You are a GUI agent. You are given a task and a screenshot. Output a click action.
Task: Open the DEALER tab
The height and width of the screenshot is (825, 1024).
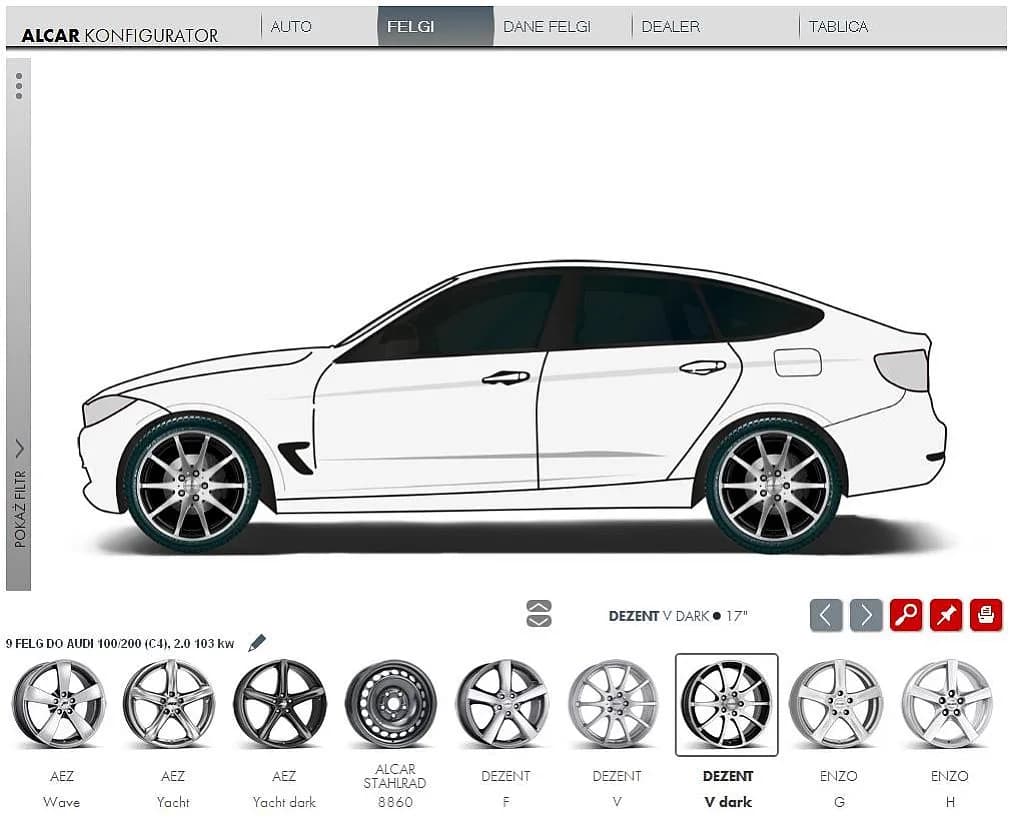point(670,27)
